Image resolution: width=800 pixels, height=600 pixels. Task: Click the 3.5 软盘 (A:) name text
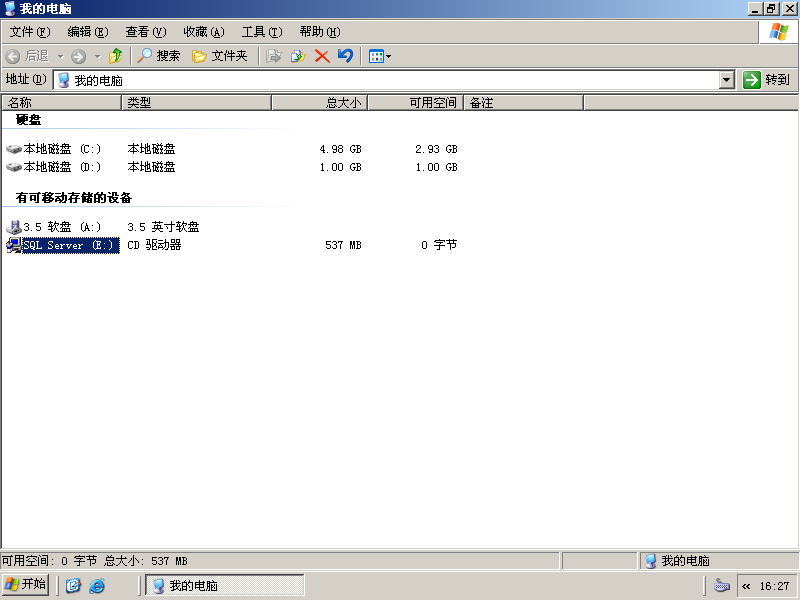62,227
